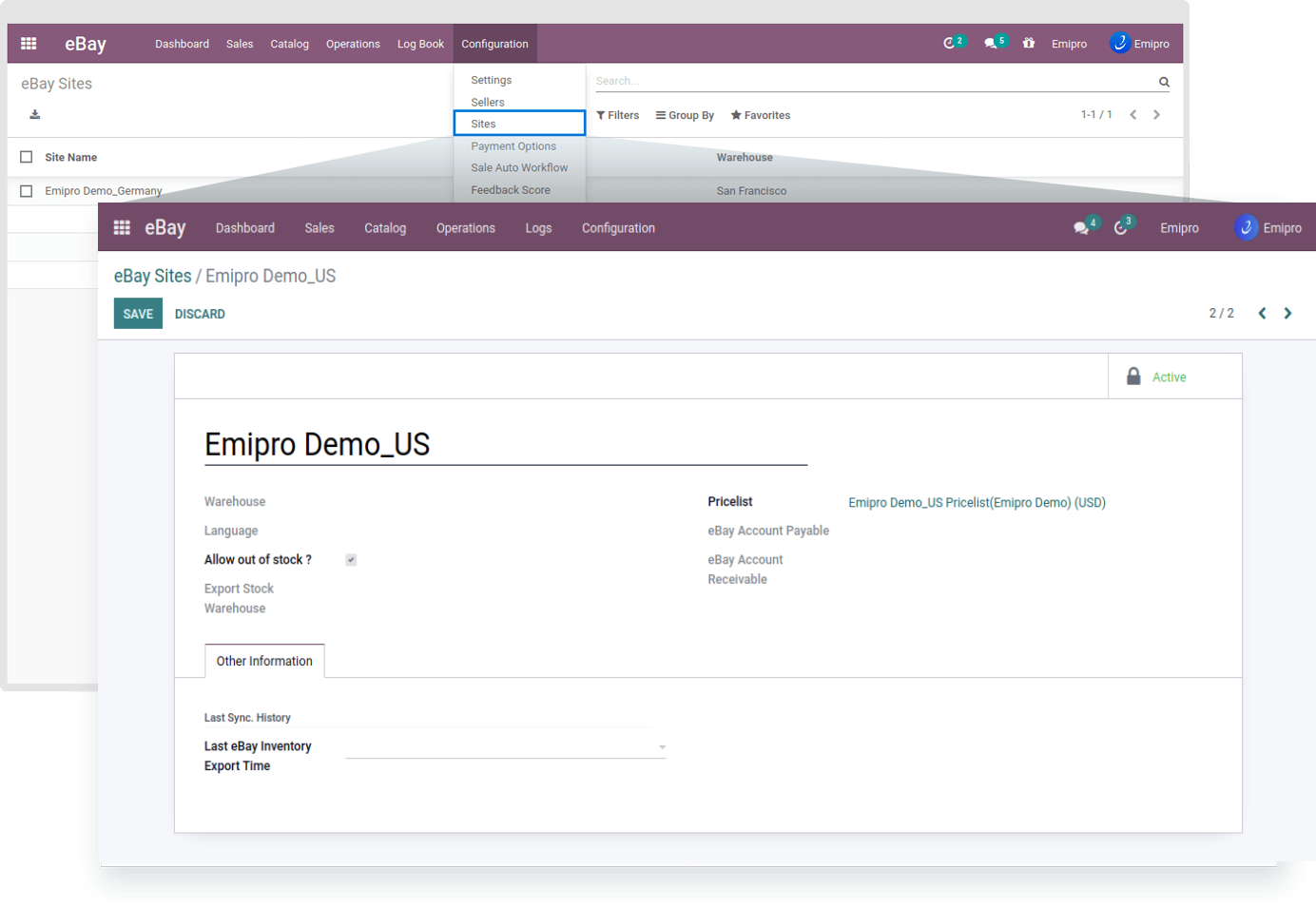Screen dimensions: 1316x908
Task: Go to next record arrow beside 2 / 2
Action: tap(1287, 314)
